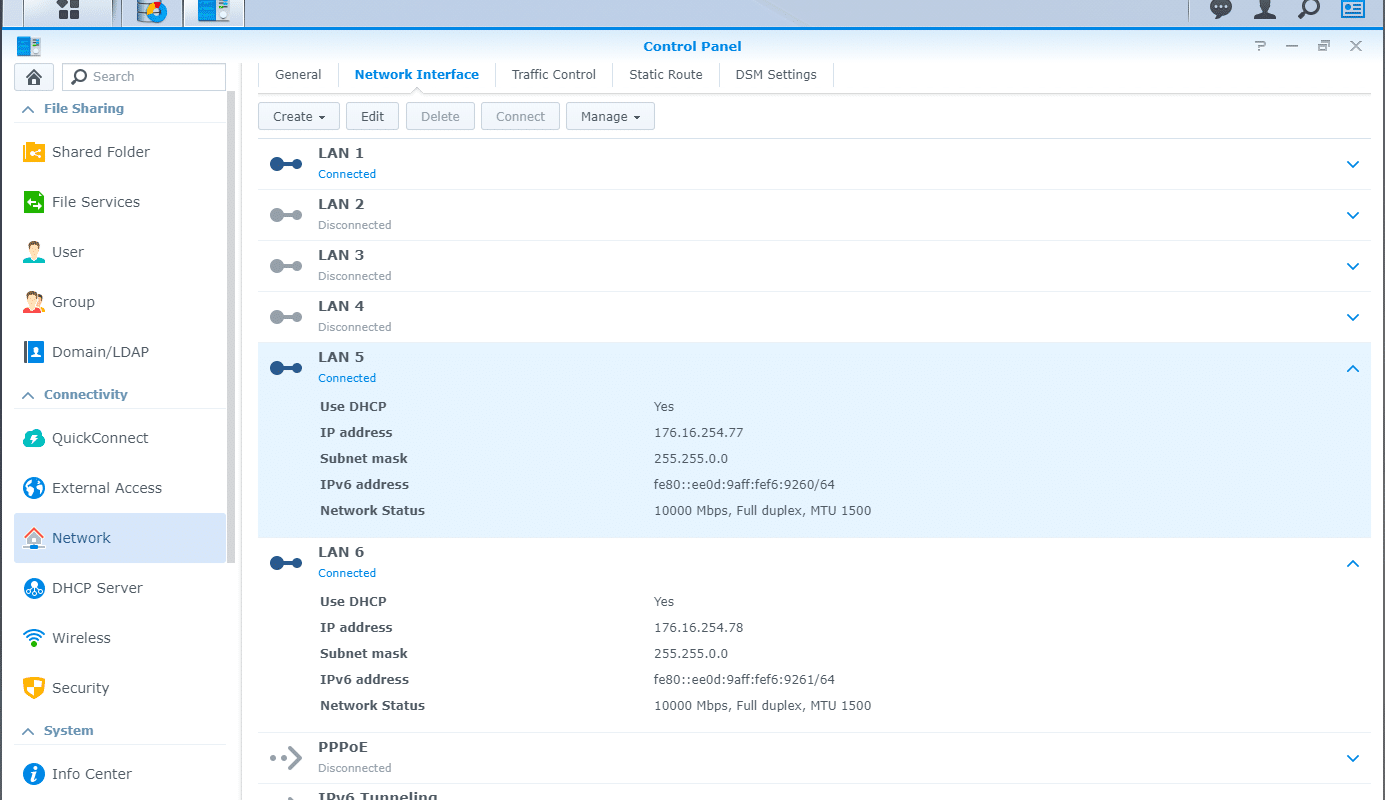The height and width of the screenshot is (800, 1385).
Task: Open the DSM Main Menu grid icon
Action: [68, 11]
